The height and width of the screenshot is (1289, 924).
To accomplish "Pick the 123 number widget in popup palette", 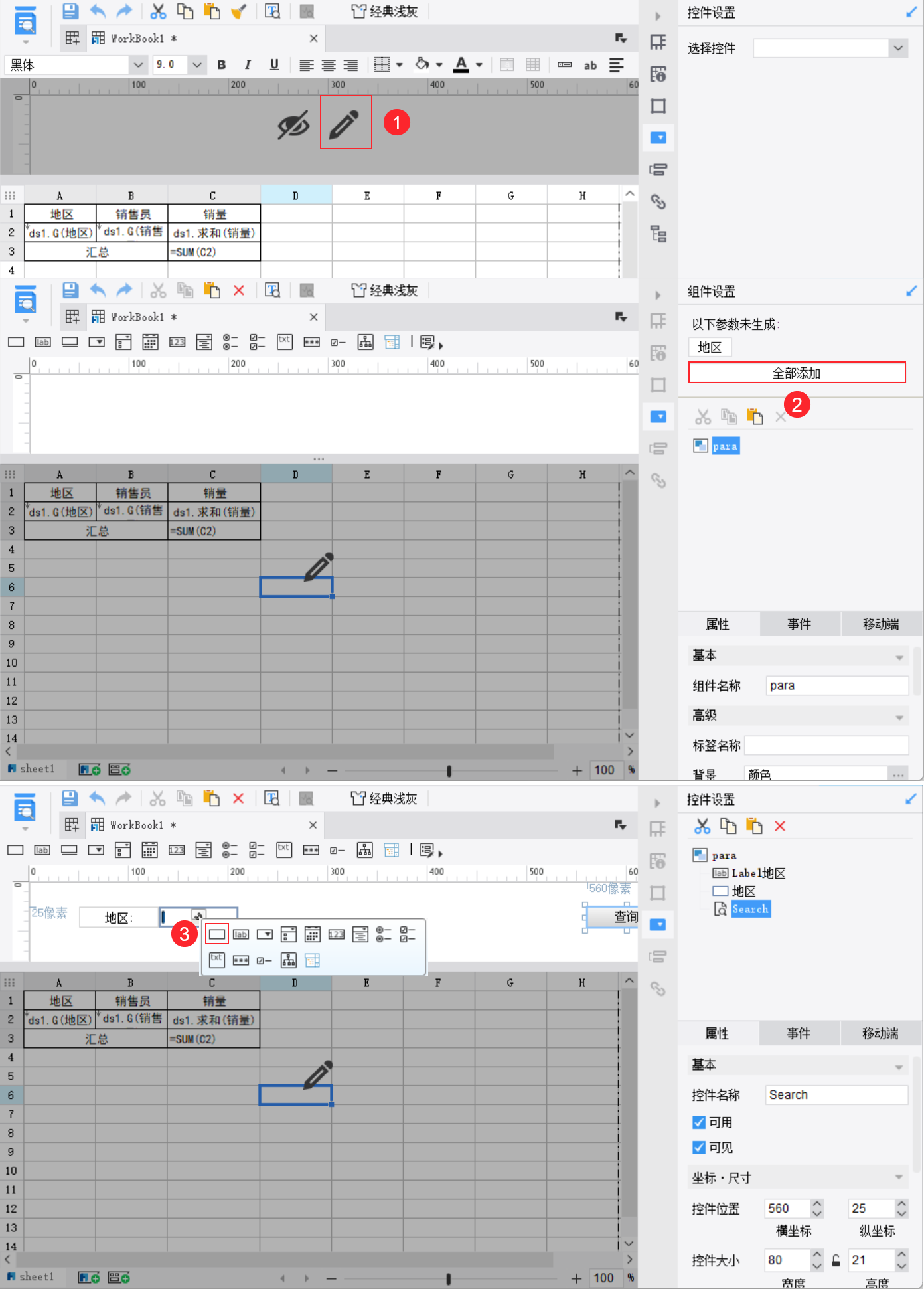I will 337,934.
